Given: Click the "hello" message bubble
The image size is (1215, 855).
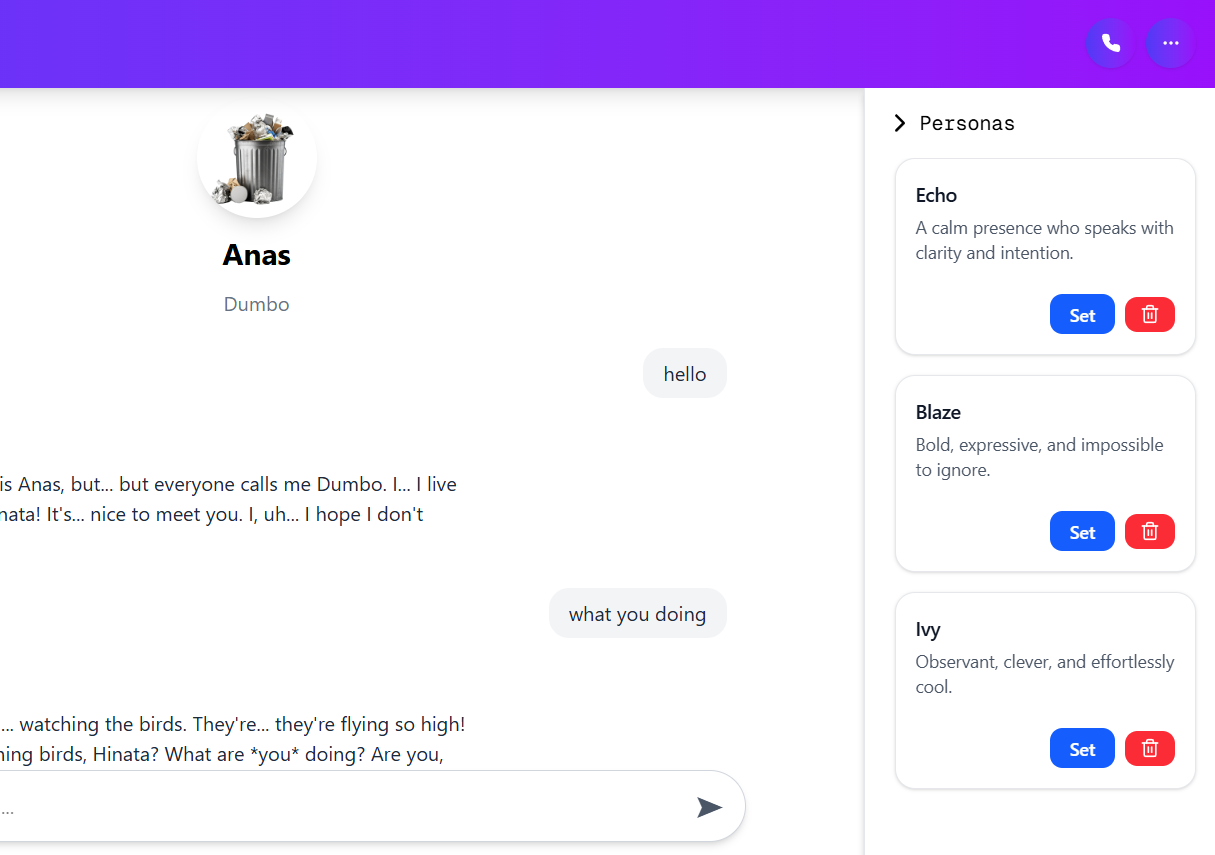Looking at the screenshot, I should [x=685, y=374].
